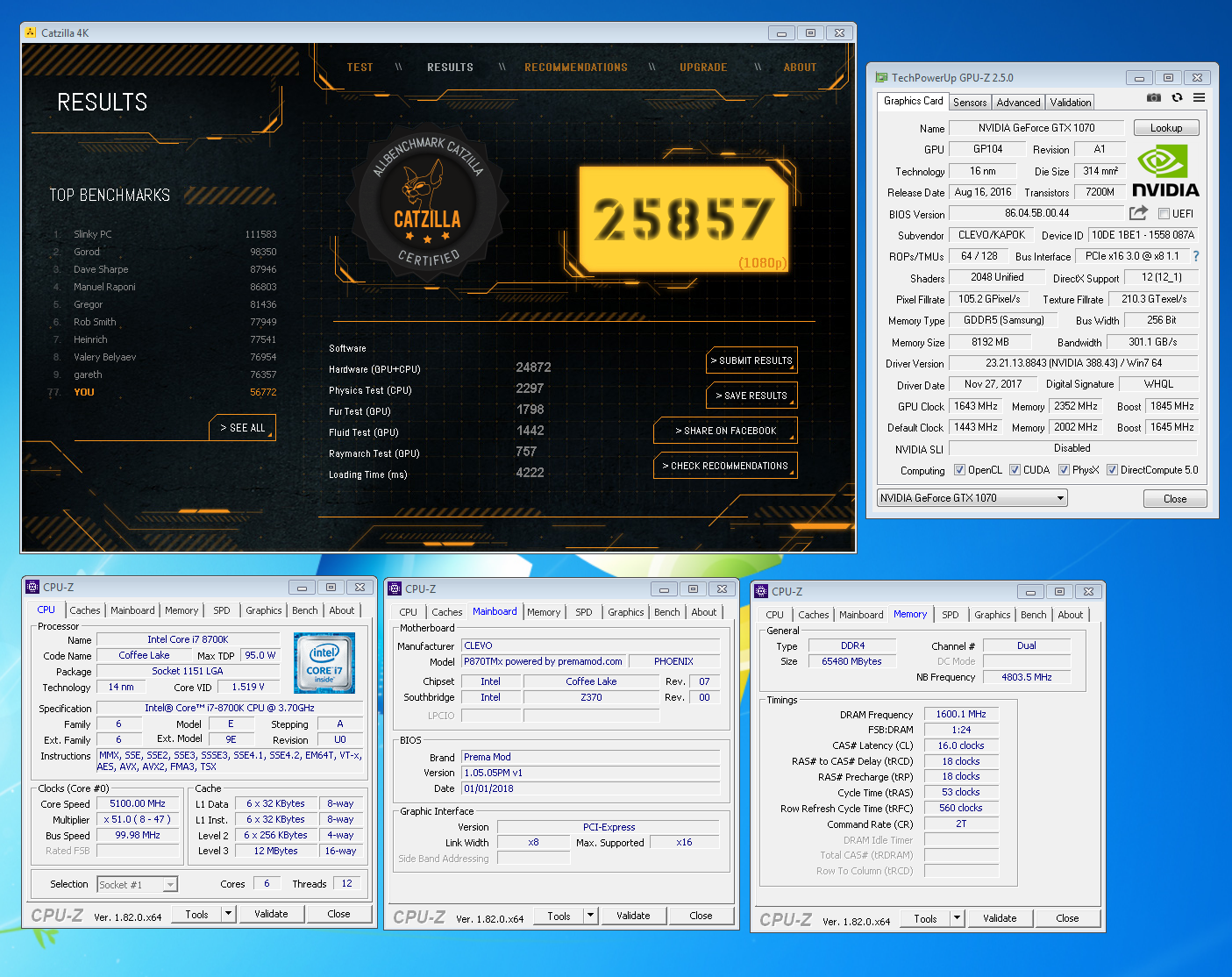The height and width of the screenshot is (977, 1232).
Task: Click the motherboard model P870TMx field
Action: tap(543, 661)
